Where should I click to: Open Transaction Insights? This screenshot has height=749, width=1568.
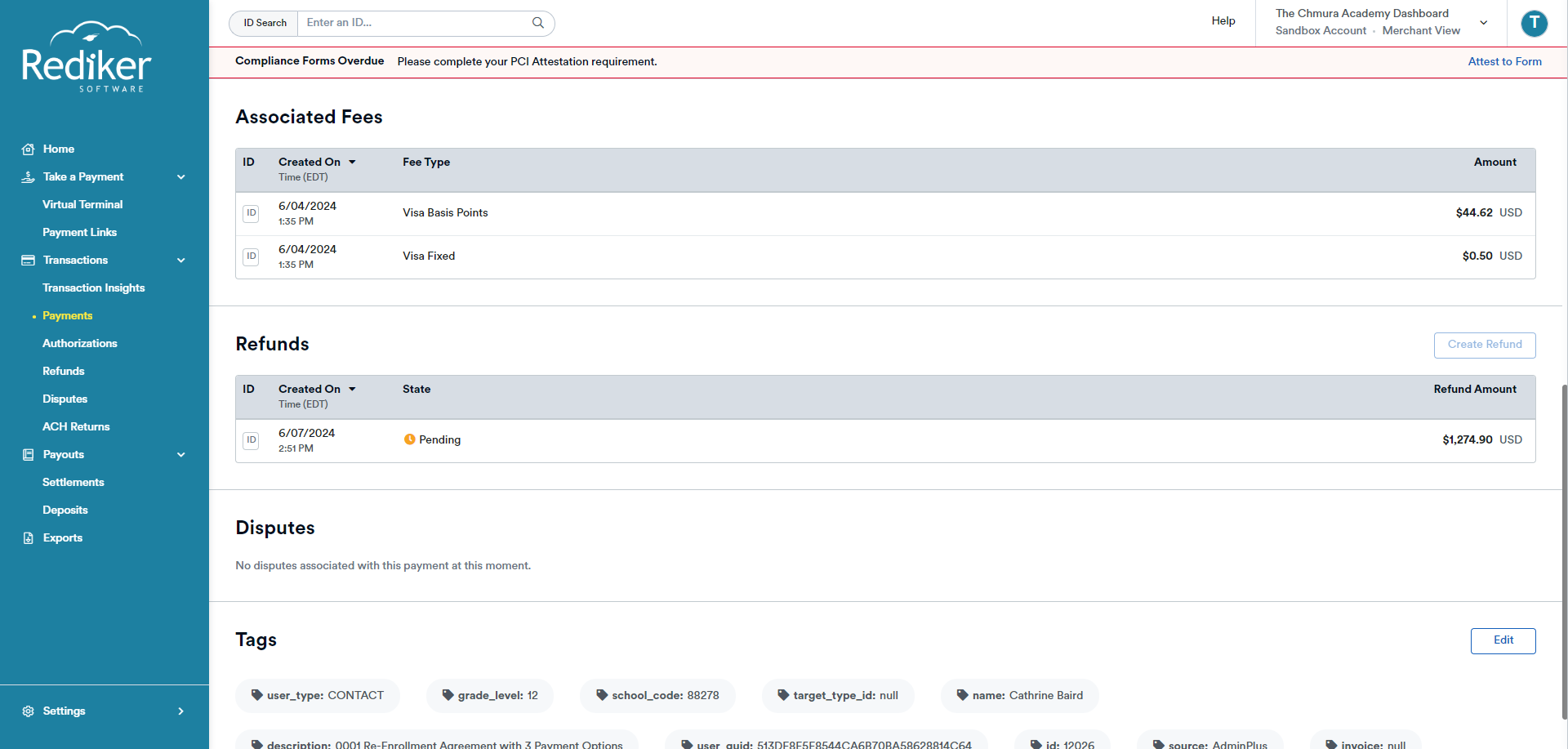pos(94,288)
